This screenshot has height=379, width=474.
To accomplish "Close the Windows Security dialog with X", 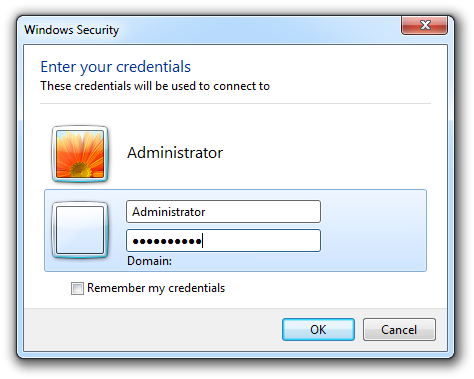I will [424, 25].
